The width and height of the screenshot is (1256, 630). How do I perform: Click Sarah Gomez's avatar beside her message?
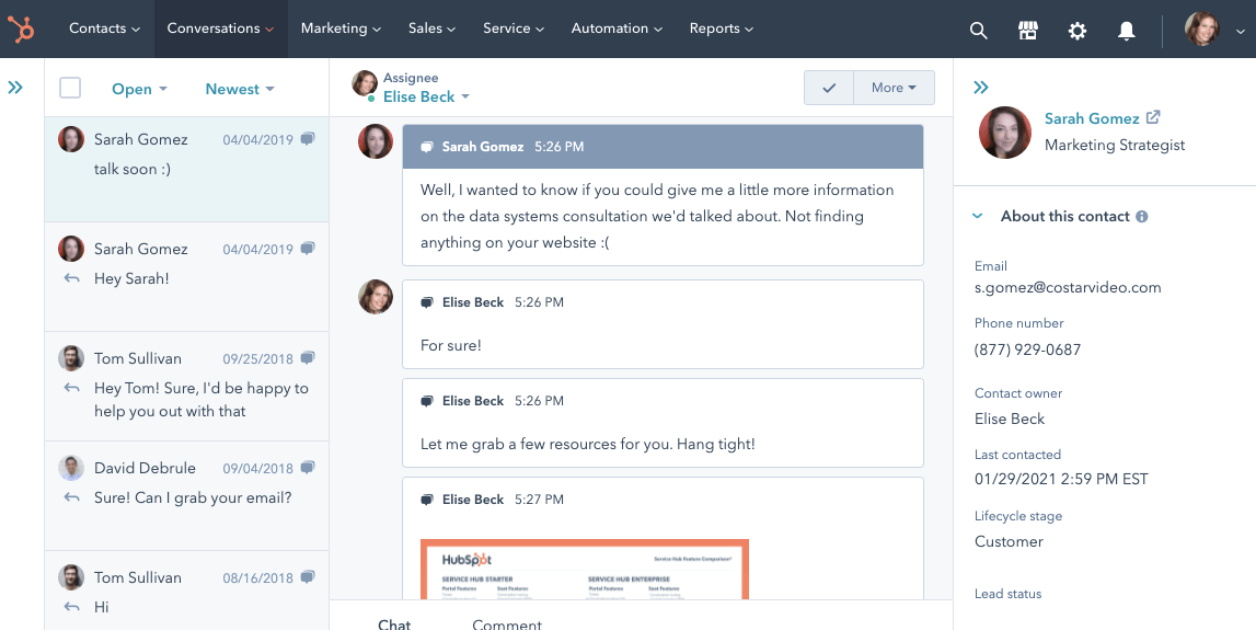click(376, 141)
